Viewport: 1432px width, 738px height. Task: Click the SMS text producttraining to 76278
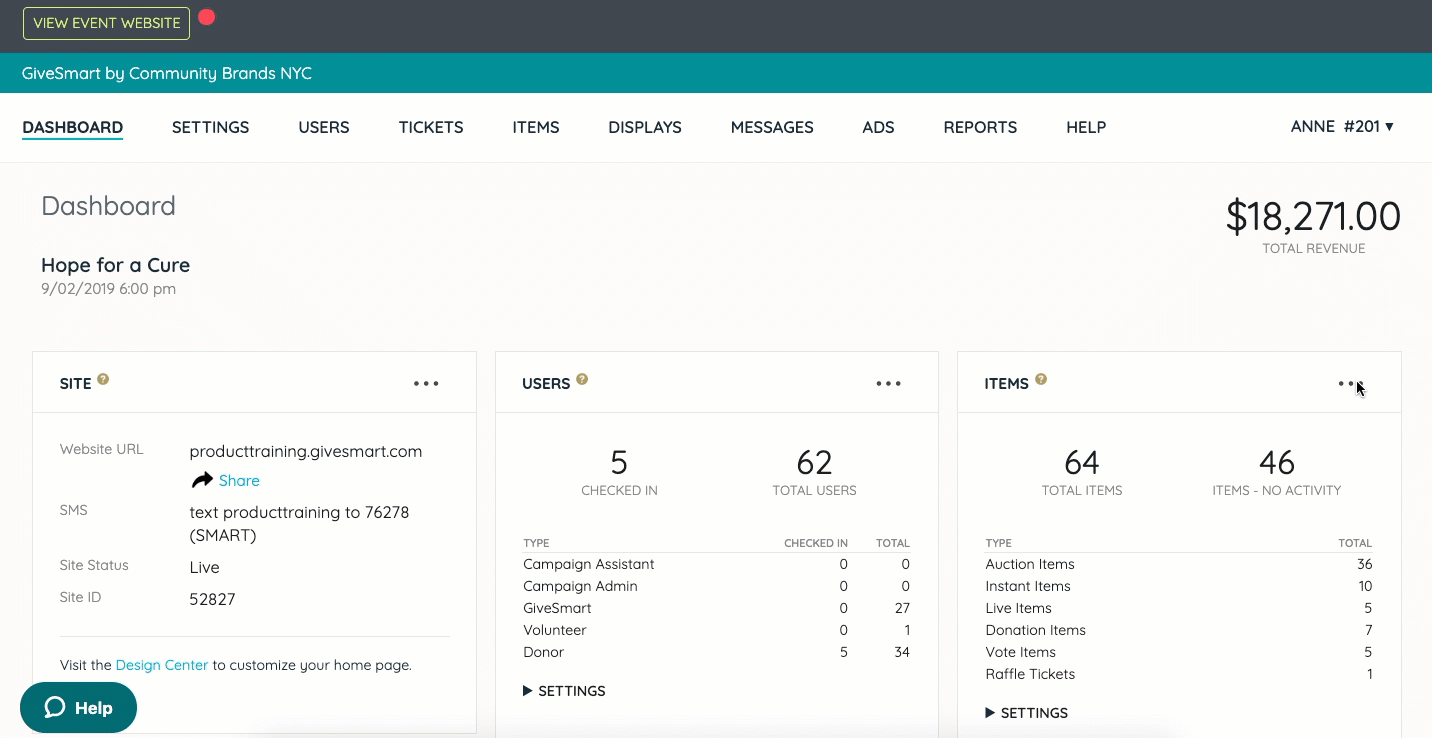point(299,524)
